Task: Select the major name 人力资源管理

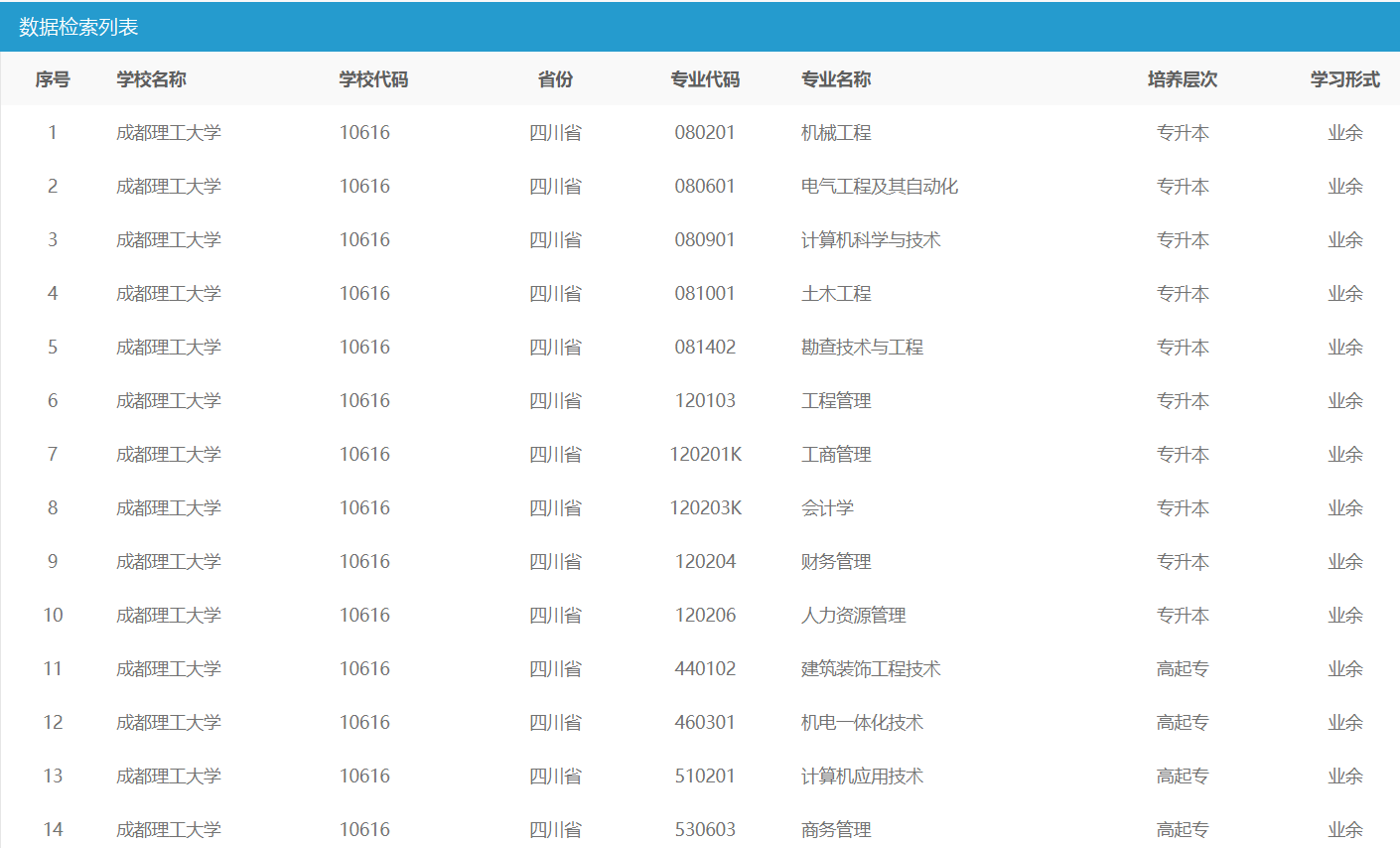Action: coord(854,616)
